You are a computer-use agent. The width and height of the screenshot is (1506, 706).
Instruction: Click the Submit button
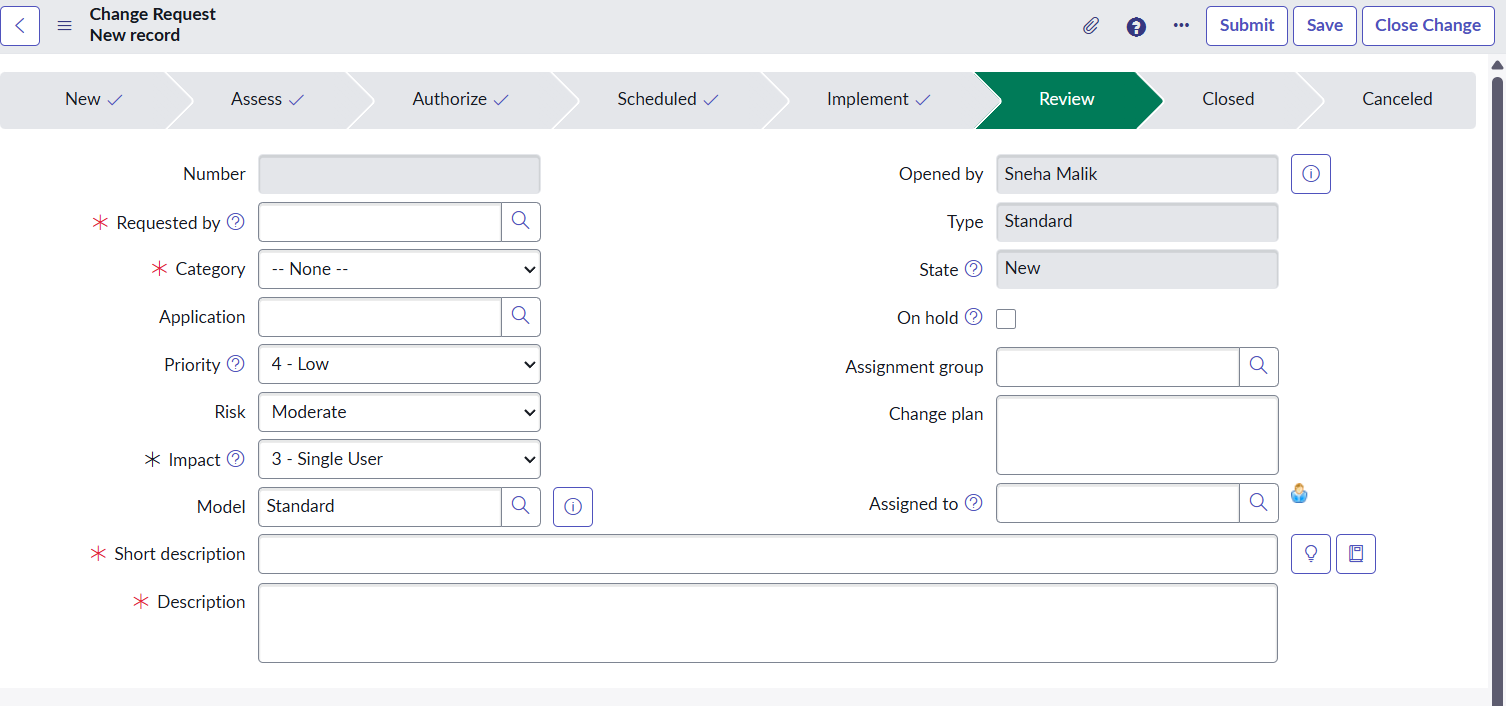(x=1246, y=26)
